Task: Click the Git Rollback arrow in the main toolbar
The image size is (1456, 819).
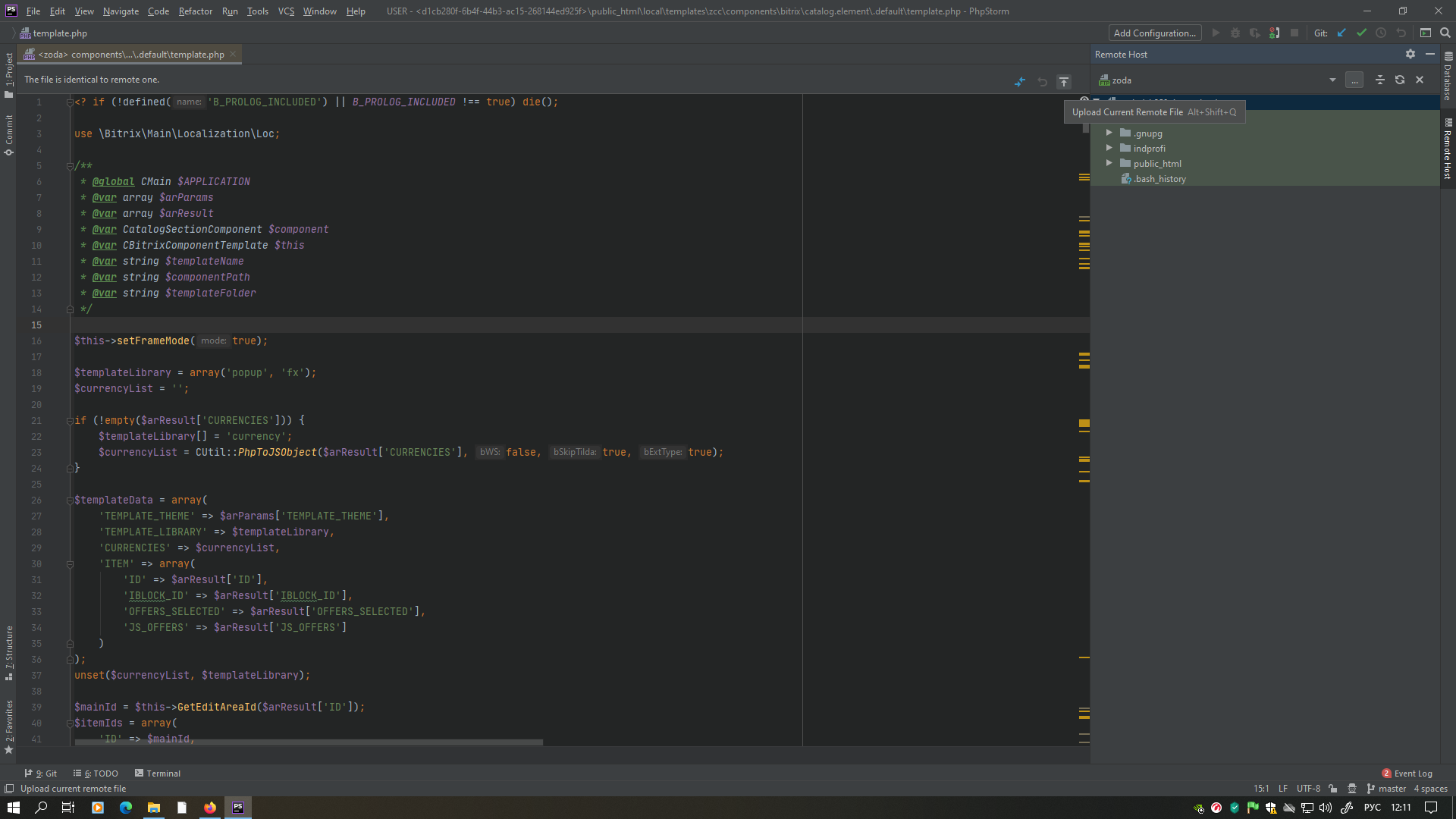Action: tap(1401, 33)
